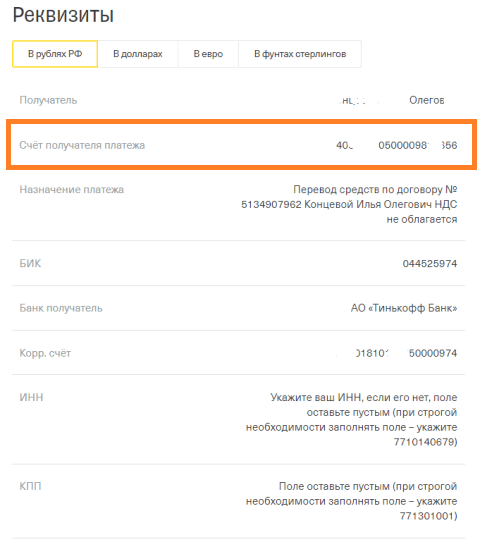The width and height of the screenshot is (480, 542).
Task: Select the "В рублях РФ" tab
Action: pyautogui.click(x=55, y=54)
